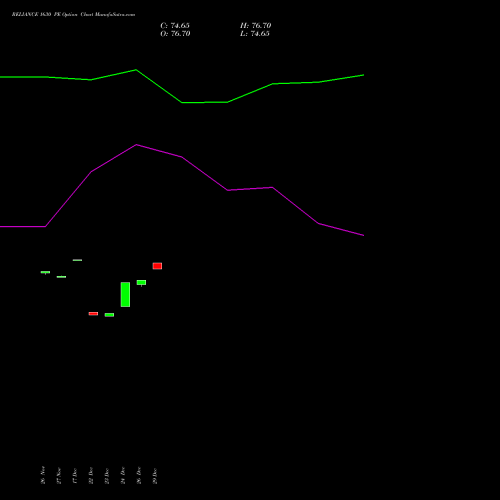The image size is (500, 500).
Task: Click the close price value C: 74.65
Action: click(175, 26)
